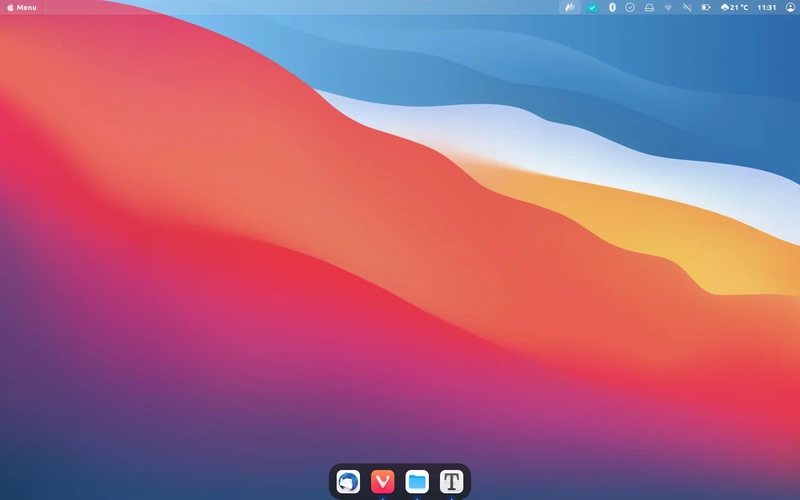Click the highlighted feather-like tray icon
Image resolution: width=800 pixels, height=500 pixels.
pyautogui.click(x=570, y=7)
